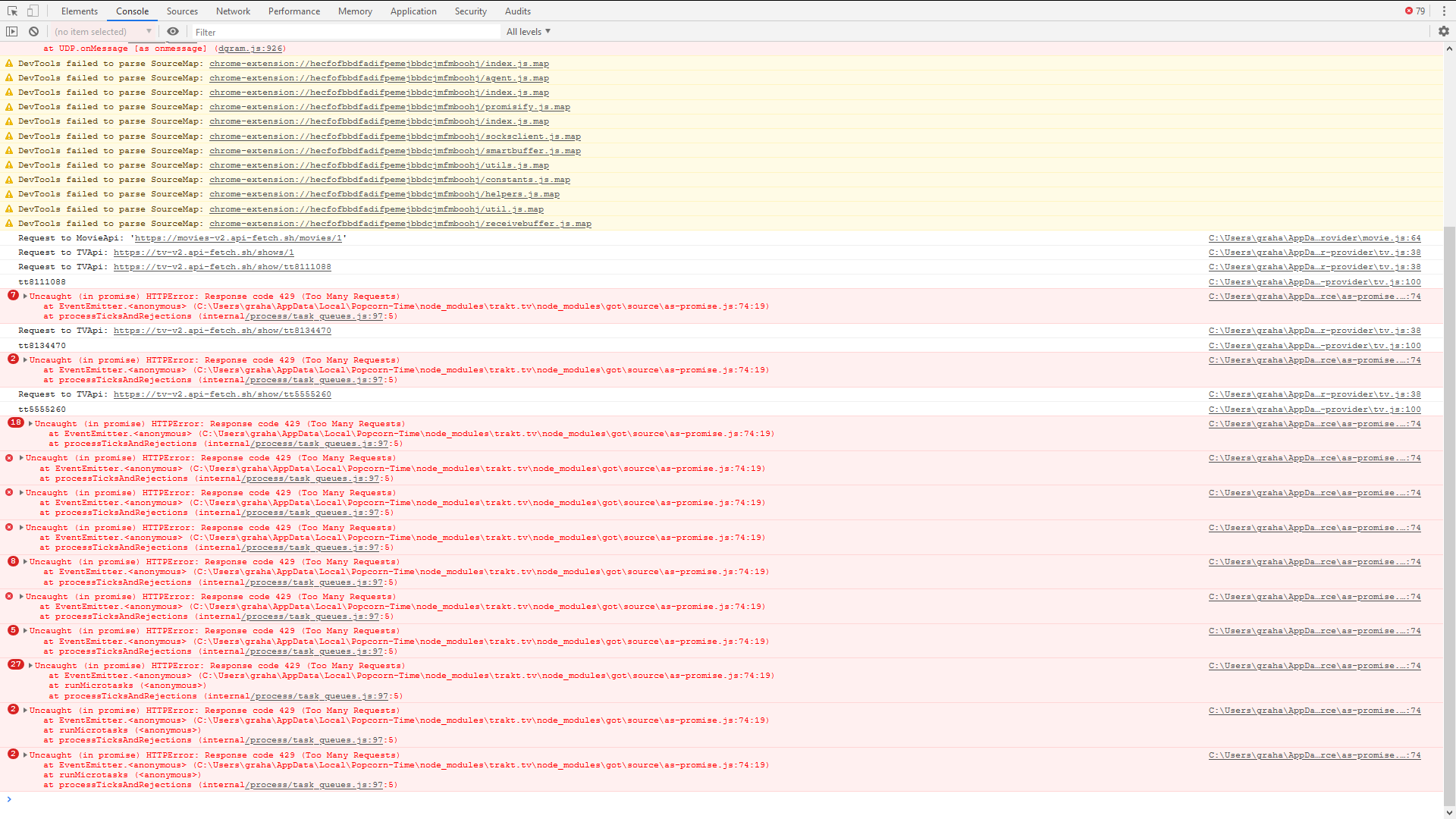This screenshot has width=1456, height=819.
Task: Click the console vertical scrollbar thumb
Action: tap(1449, 516)
